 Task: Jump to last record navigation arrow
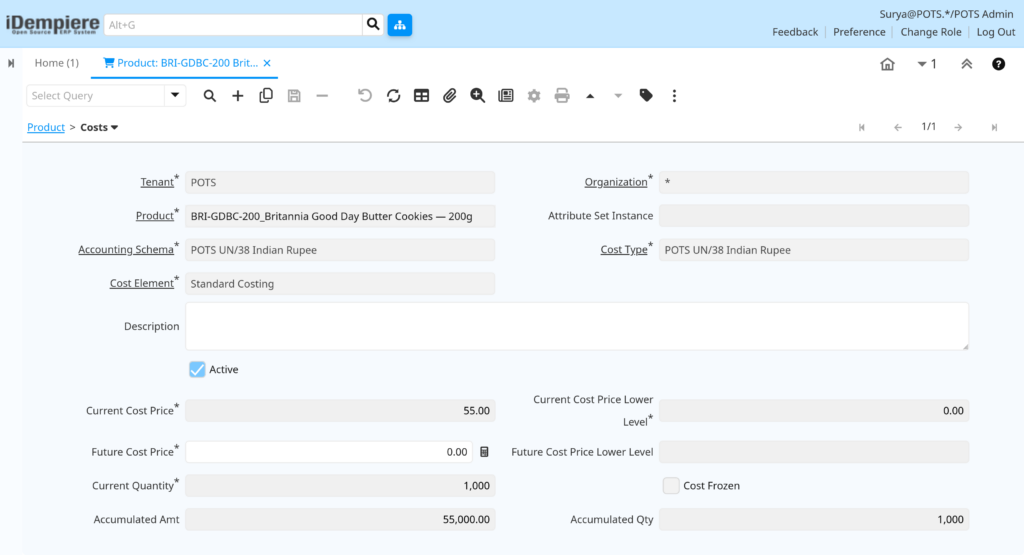click(x=994, y=127)
